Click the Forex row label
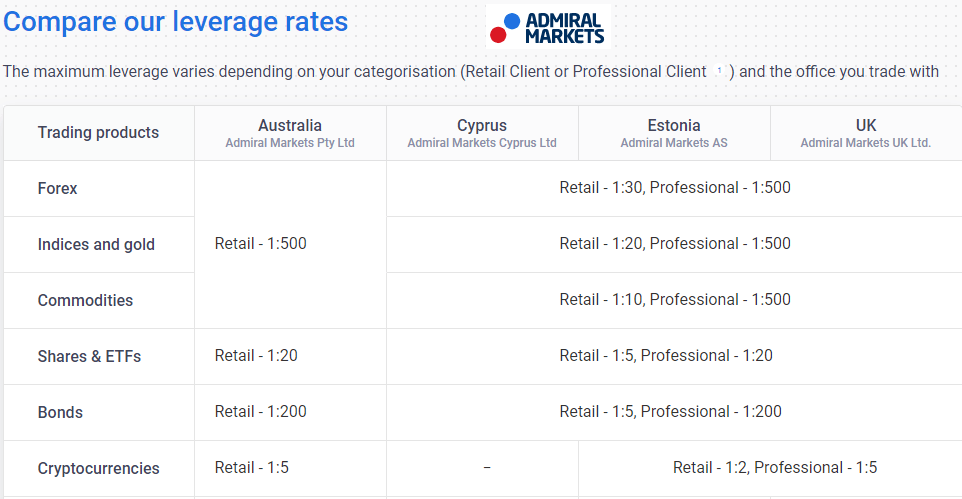The width and height of the screenshot is (962, 499). point(58,188)
